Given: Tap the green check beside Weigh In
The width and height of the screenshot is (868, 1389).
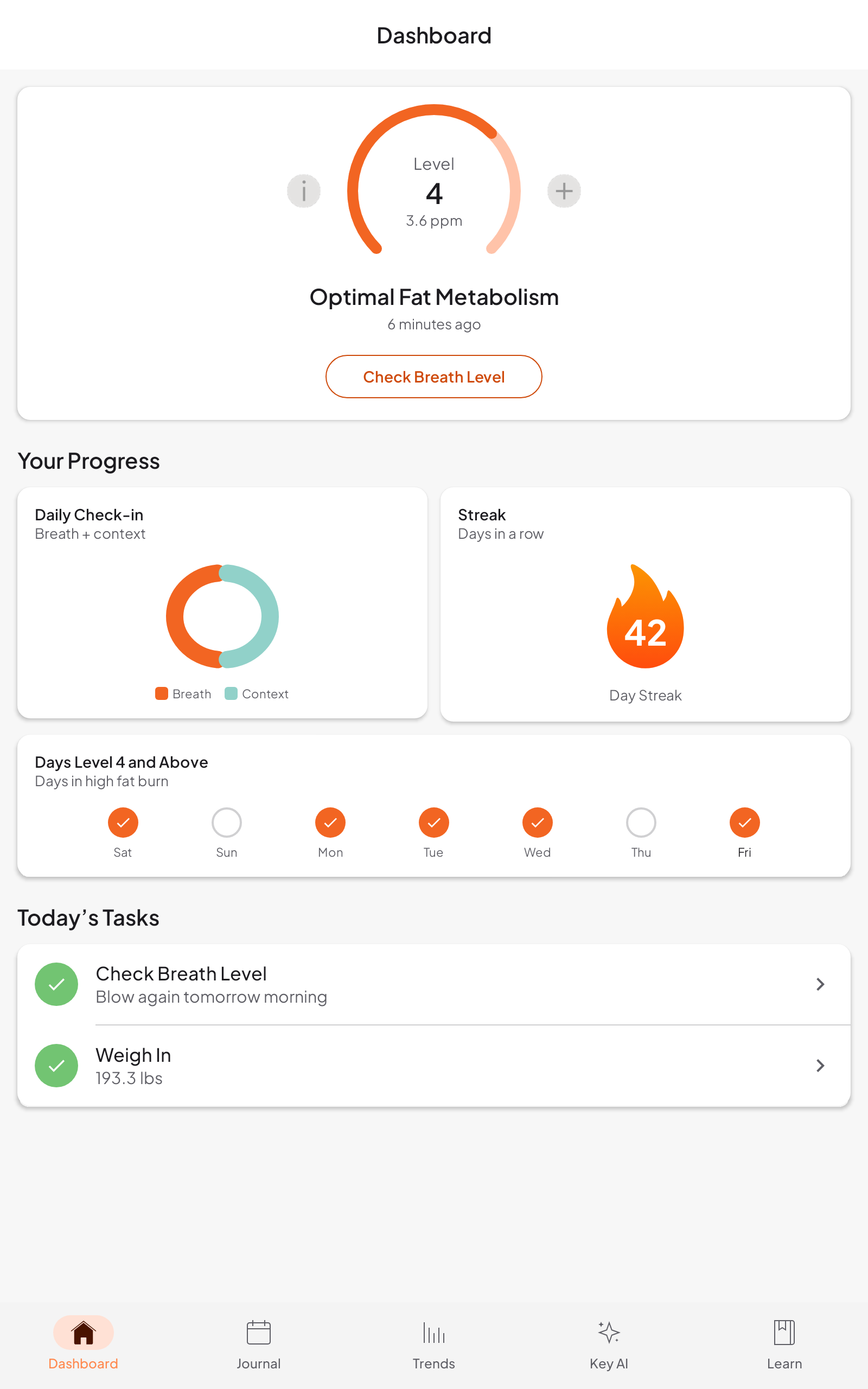Looking at the screenshot, I should (x=56, y=1066).
